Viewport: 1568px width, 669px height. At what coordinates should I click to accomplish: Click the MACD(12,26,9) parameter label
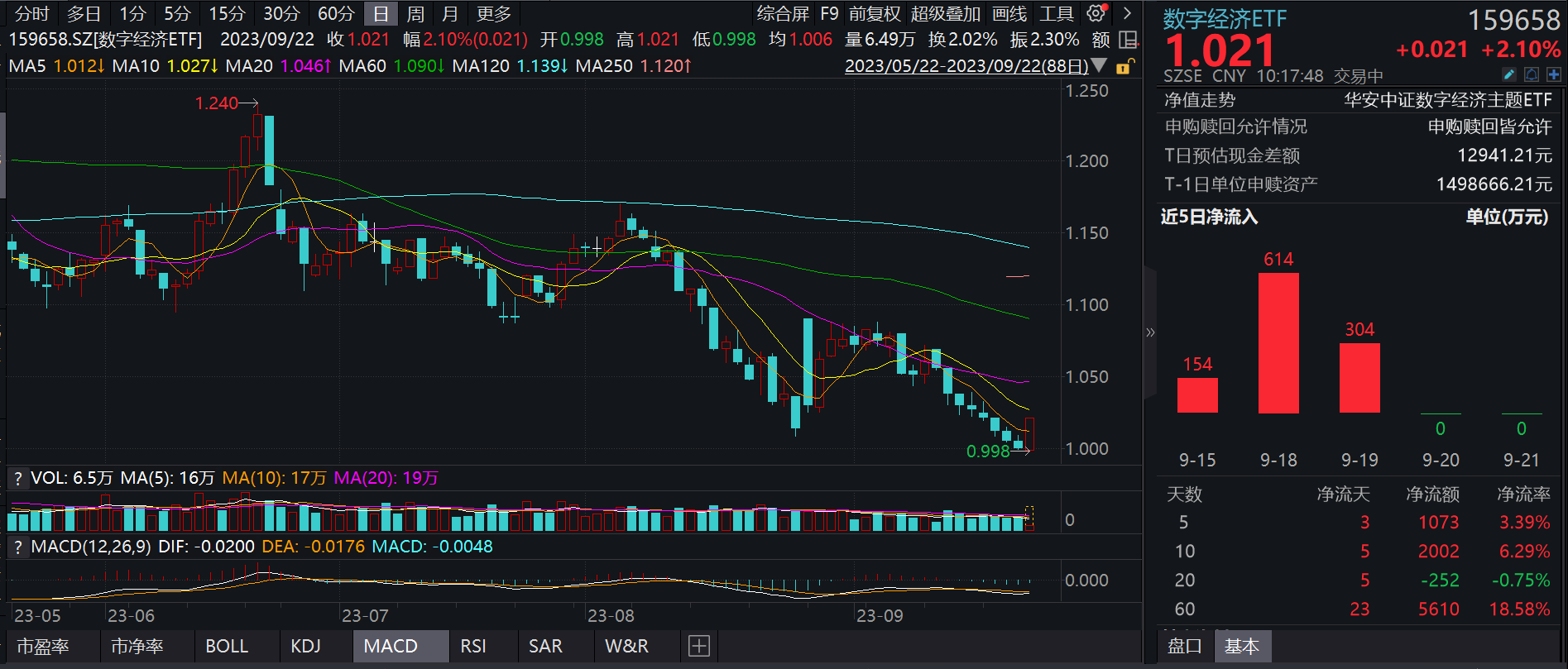[x=91, y=547]
